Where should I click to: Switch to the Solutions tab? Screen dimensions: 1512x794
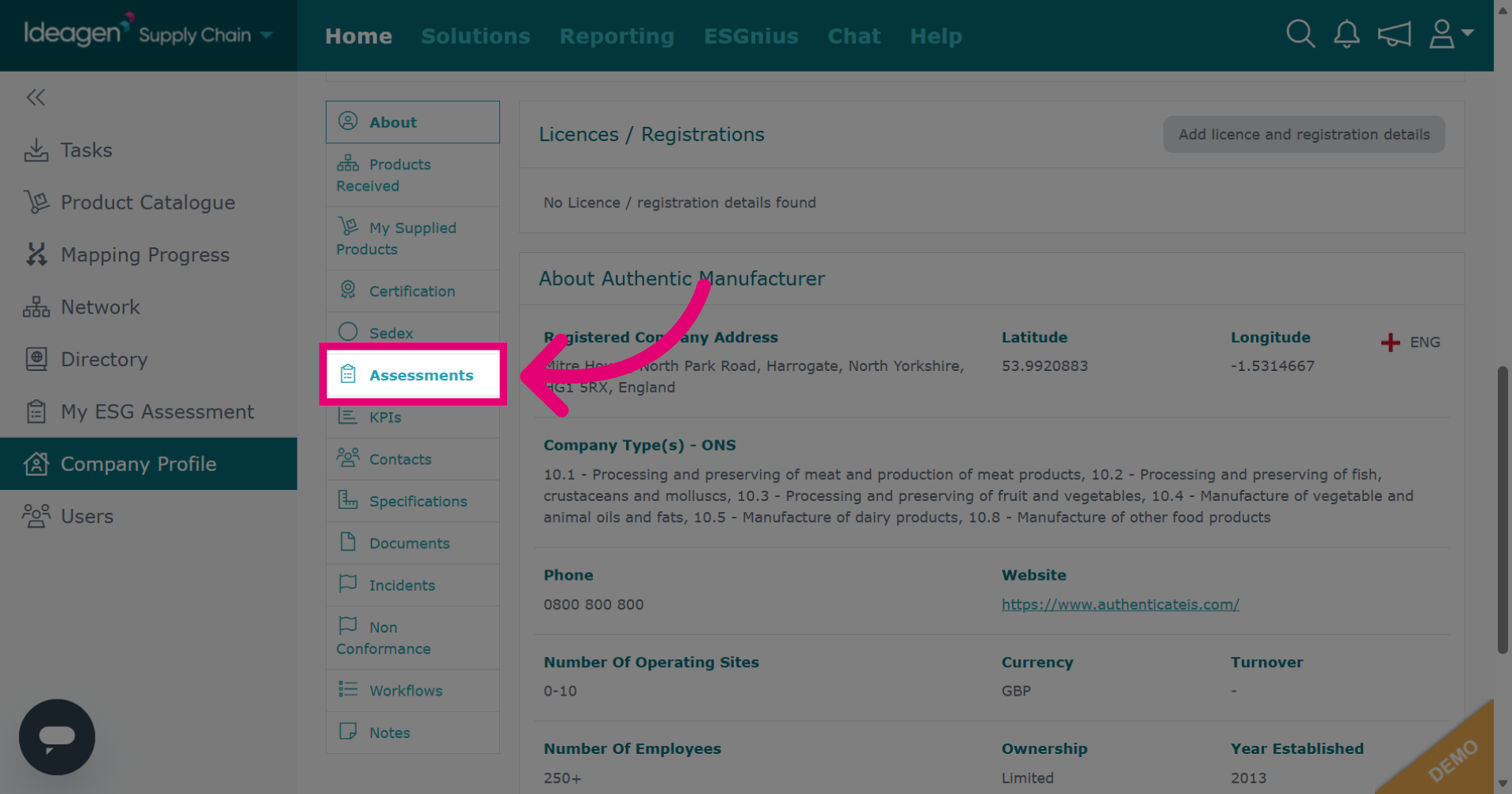click(x=476, y=36)
